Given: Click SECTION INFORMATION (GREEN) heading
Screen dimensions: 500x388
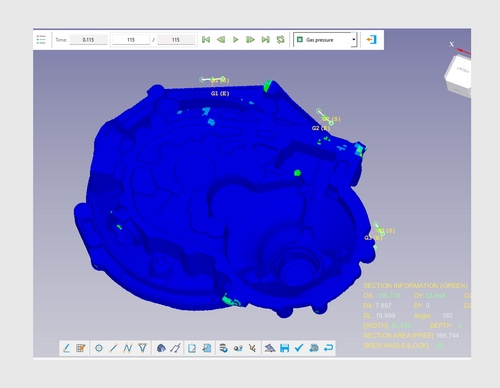Looking at the screenshot, I should click(x=415, y=286).
